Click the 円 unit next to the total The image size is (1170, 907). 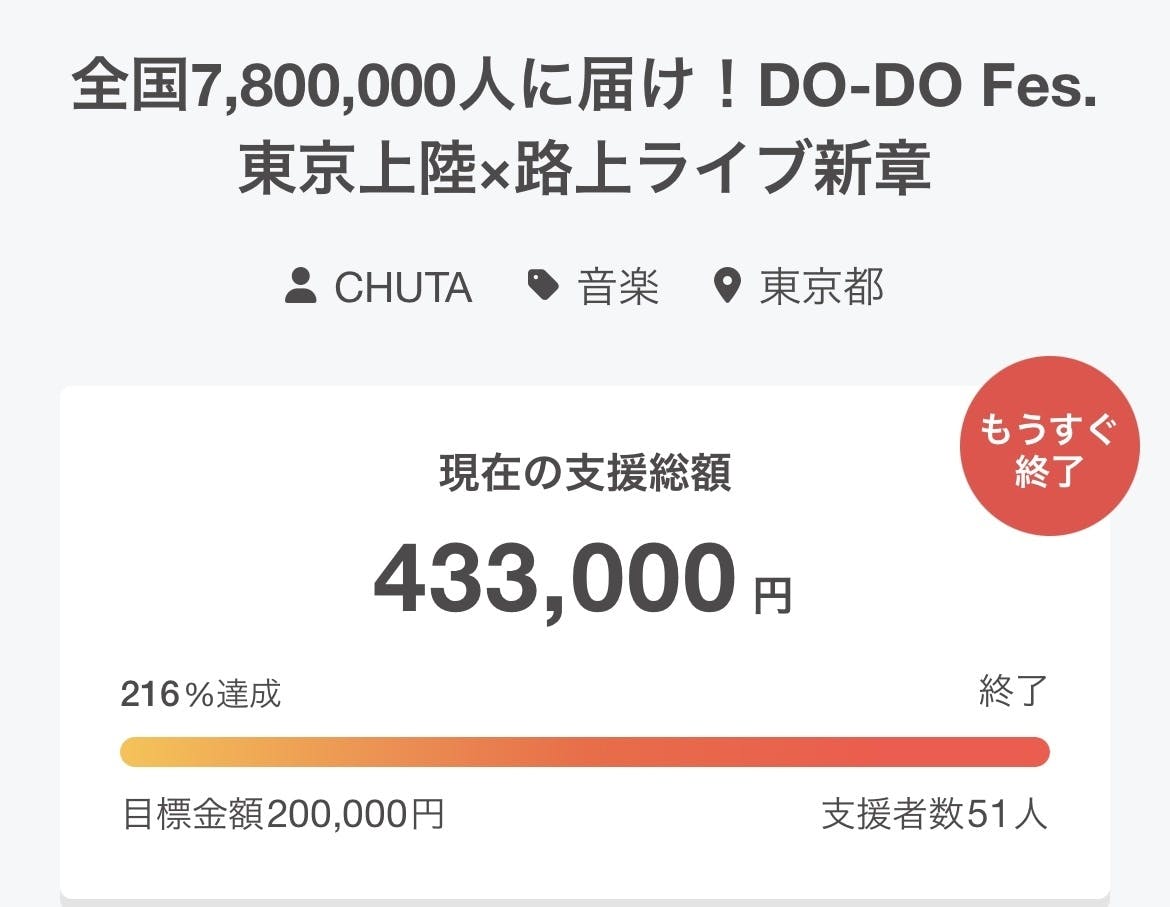click(772, 597)
